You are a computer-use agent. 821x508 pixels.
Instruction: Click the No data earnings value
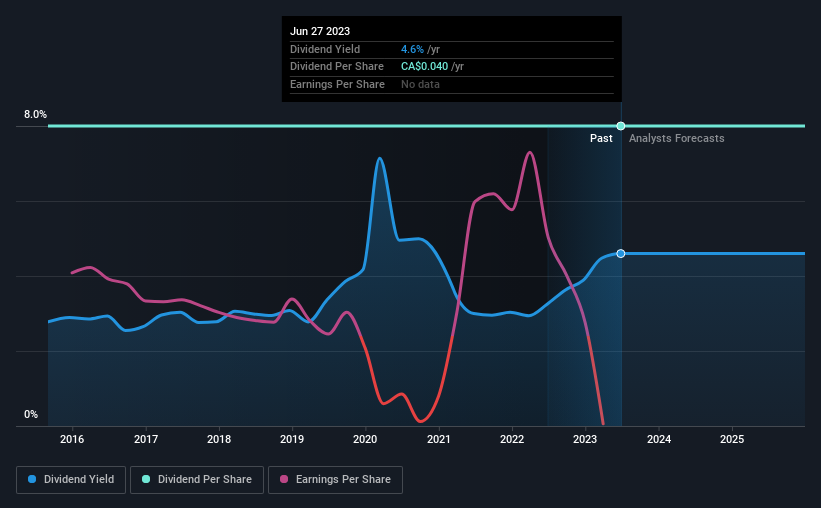click(420, 84)
